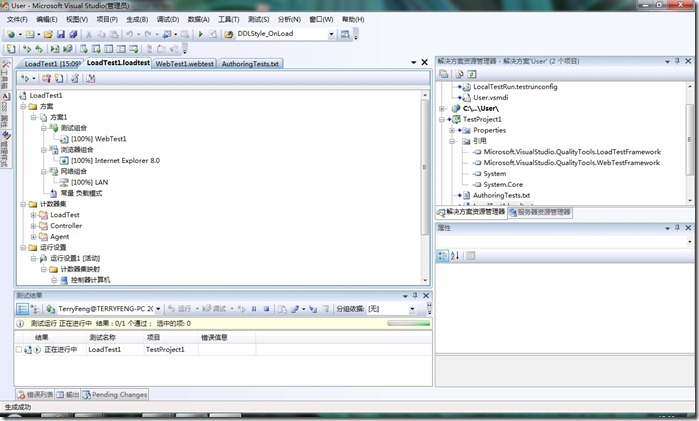Viewport: 699px width, 421px height.
Task: Switch to the AuthoringTests.txt tab
Action: coord(250,64)
